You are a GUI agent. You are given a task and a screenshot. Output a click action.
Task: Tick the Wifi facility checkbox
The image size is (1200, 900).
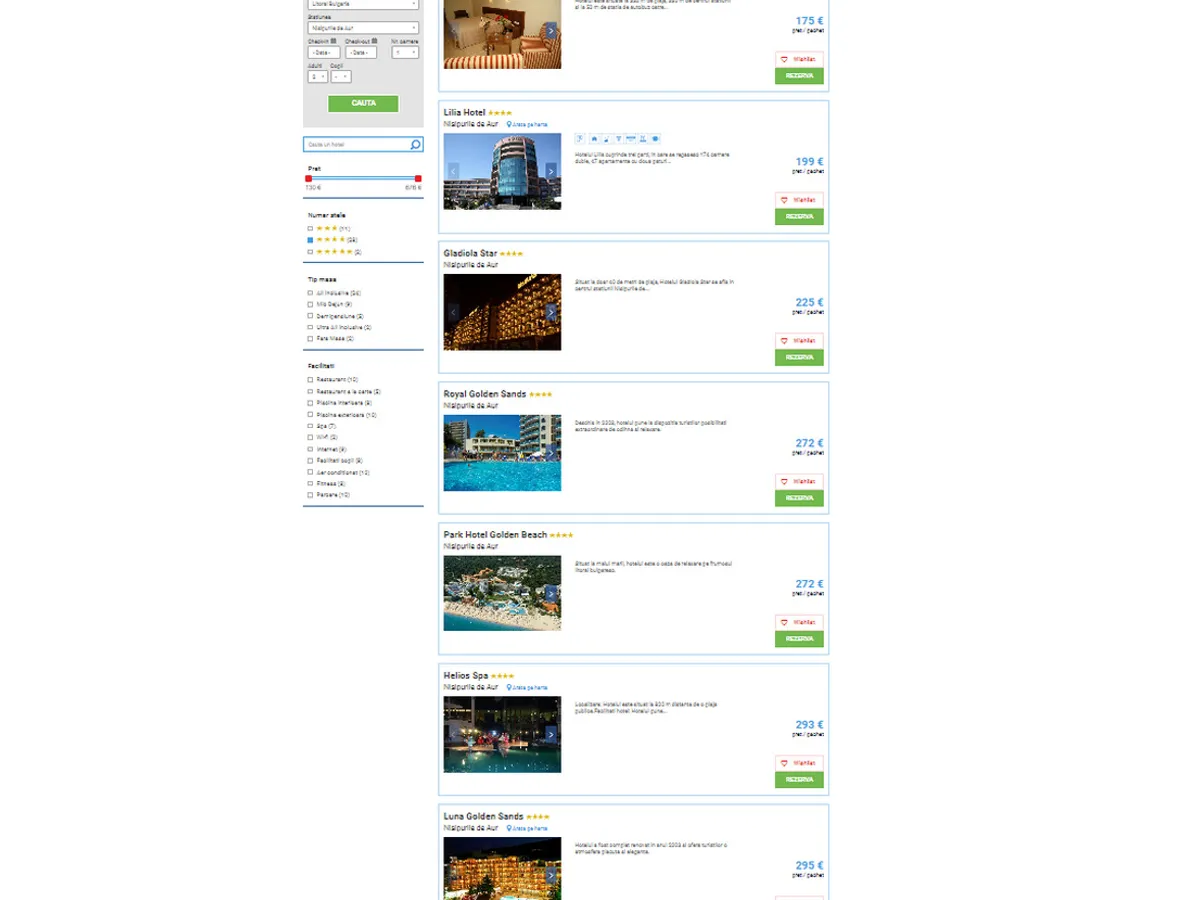(x=310, y=437)
